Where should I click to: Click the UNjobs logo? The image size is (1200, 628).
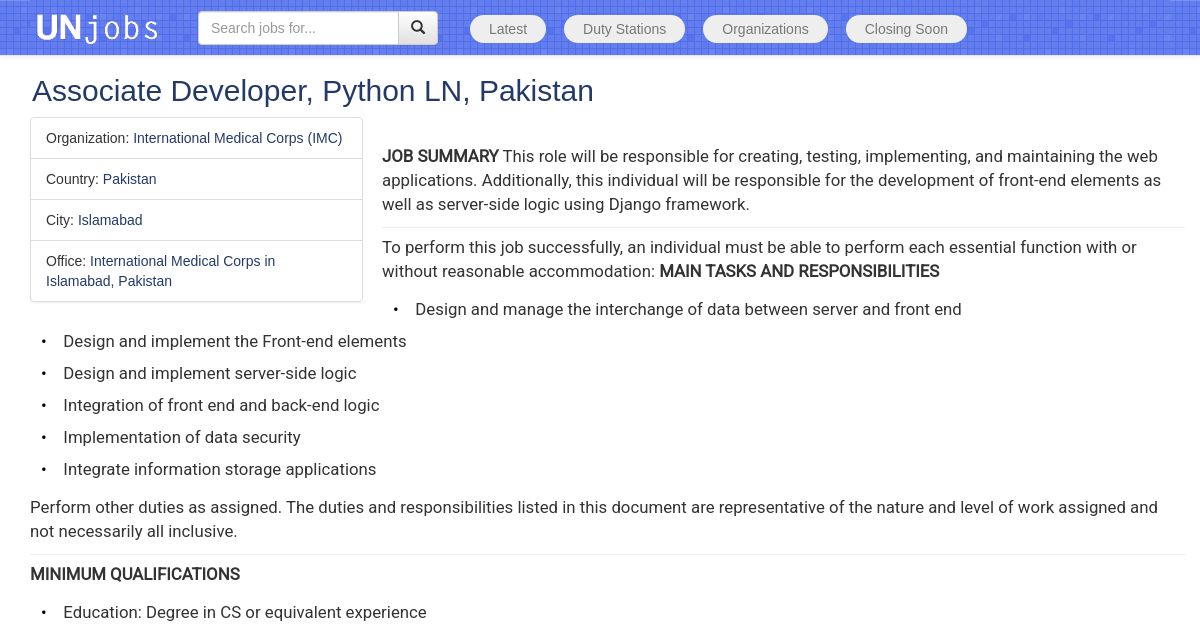coord(97,28)
